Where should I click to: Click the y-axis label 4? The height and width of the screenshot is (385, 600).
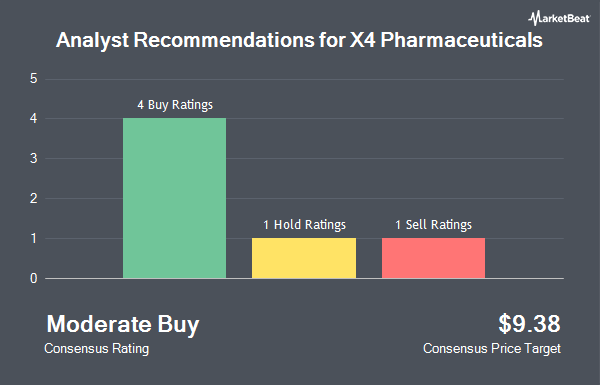34,119
